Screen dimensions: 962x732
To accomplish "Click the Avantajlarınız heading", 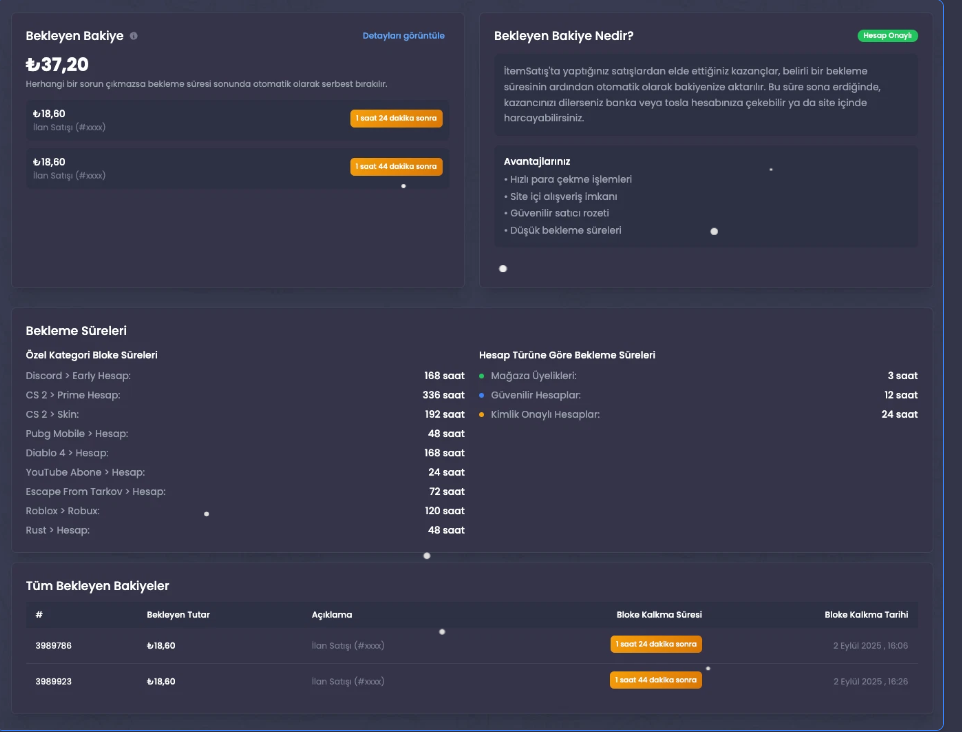I will pyautogui.click(x=537, y=161).
